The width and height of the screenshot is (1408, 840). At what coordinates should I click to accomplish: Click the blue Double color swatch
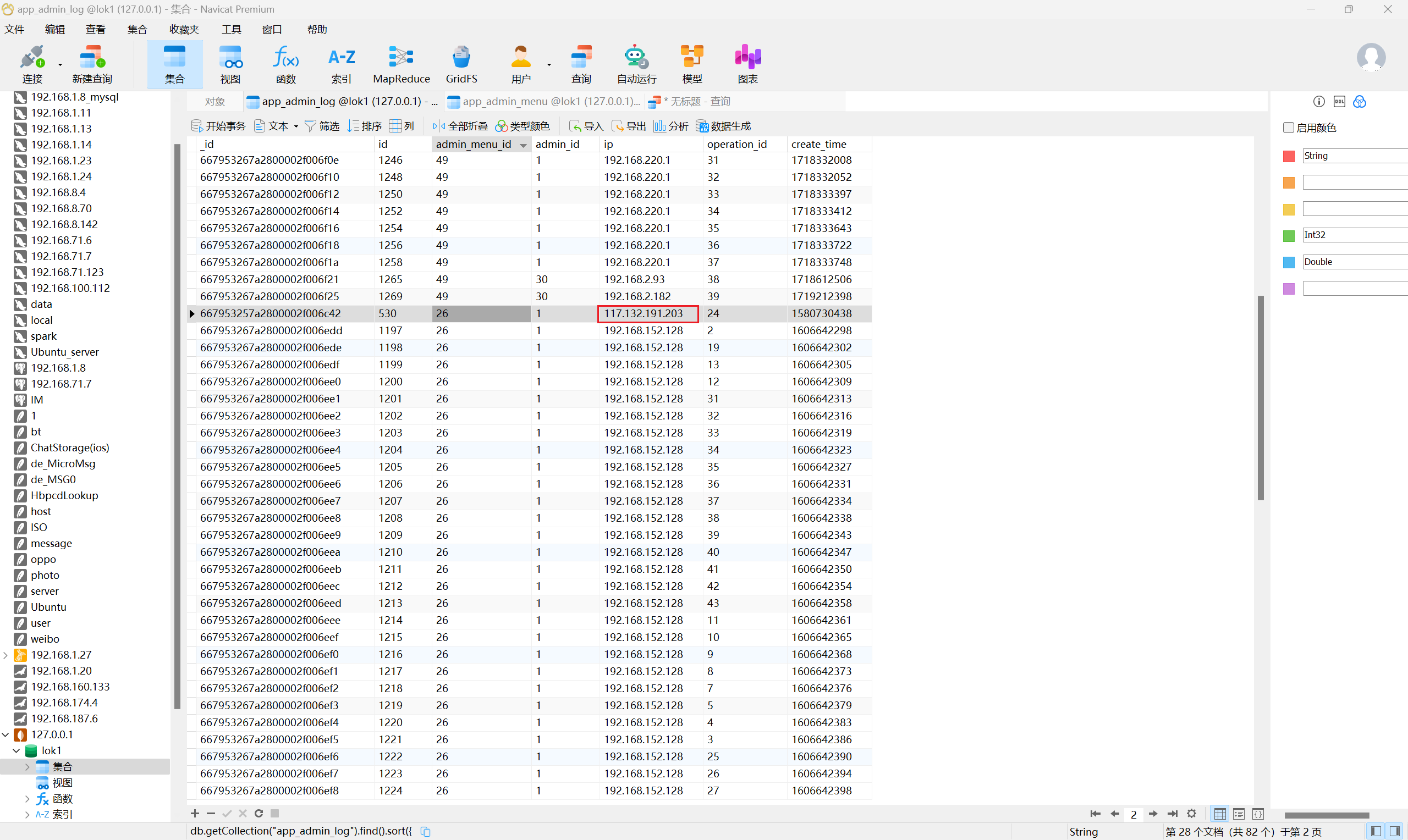pos(1289,262)
